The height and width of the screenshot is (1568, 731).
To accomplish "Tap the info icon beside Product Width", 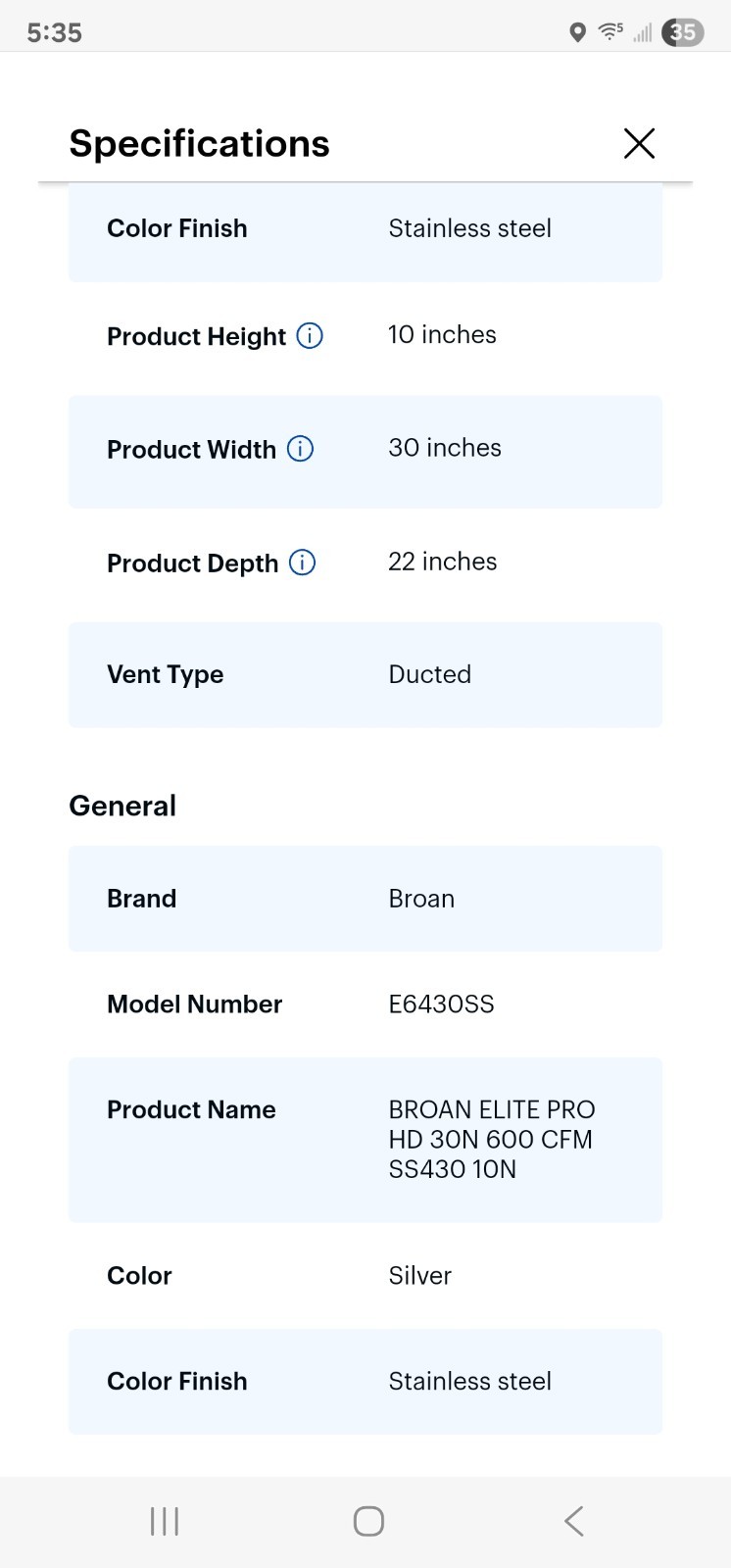I will 303,449.
